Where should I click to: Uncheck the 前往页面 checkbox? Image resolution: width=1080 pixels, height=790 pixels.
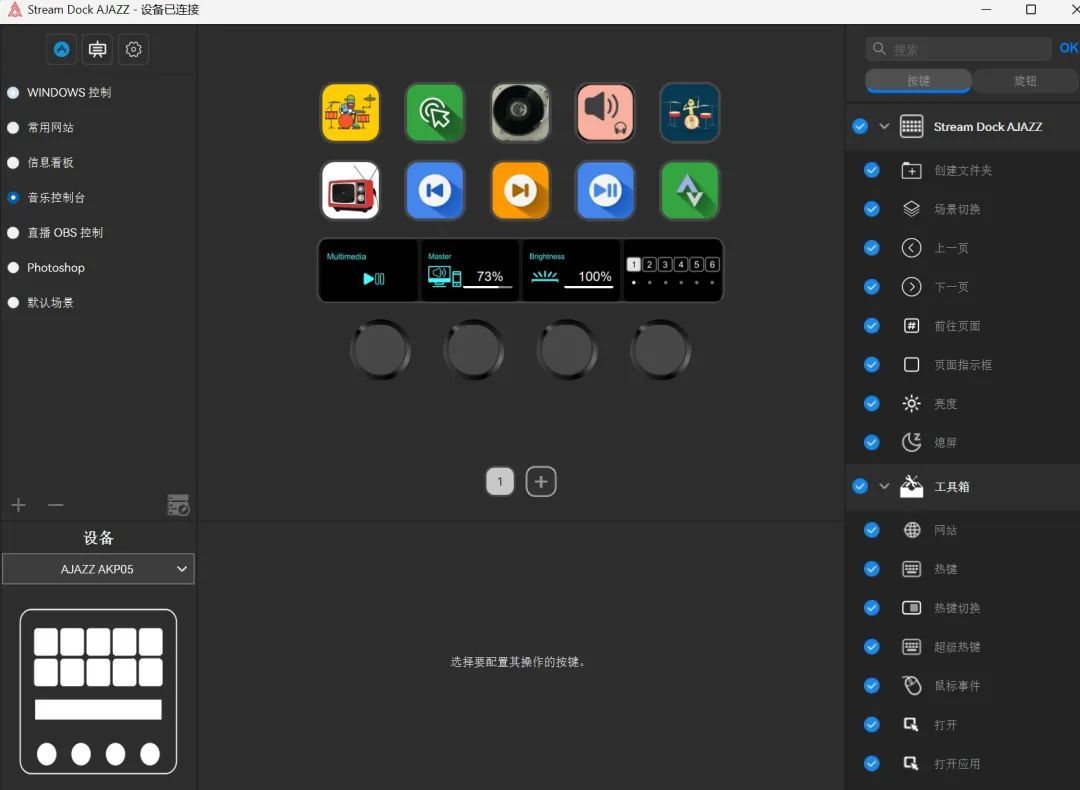click(x=871, y=325)
